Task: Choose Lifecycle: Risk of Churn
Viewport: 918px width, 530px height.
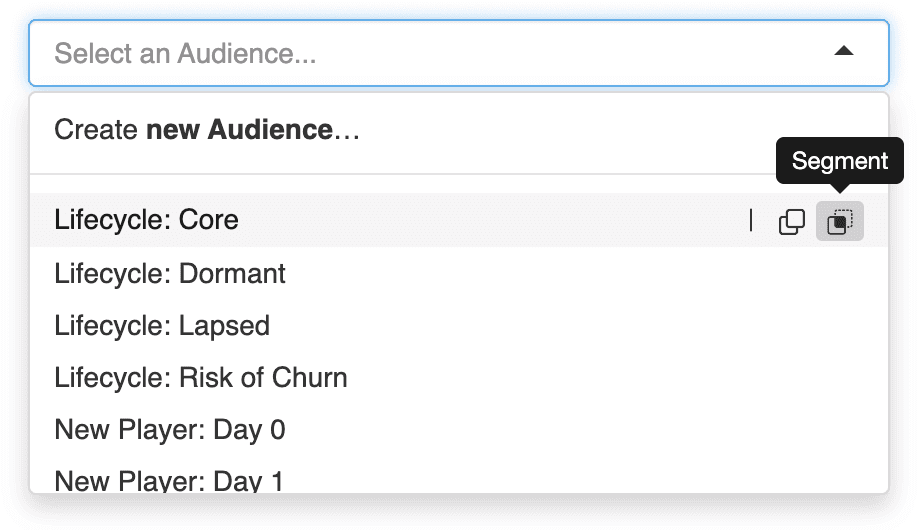Action: pos(201,378)
